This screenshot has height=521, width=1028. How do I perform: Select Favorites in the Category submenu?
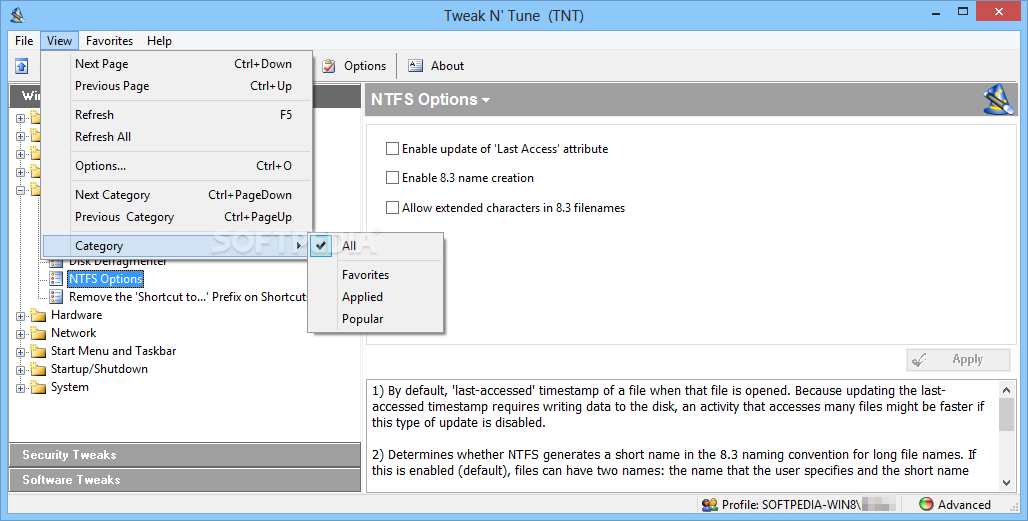point(376,275)
